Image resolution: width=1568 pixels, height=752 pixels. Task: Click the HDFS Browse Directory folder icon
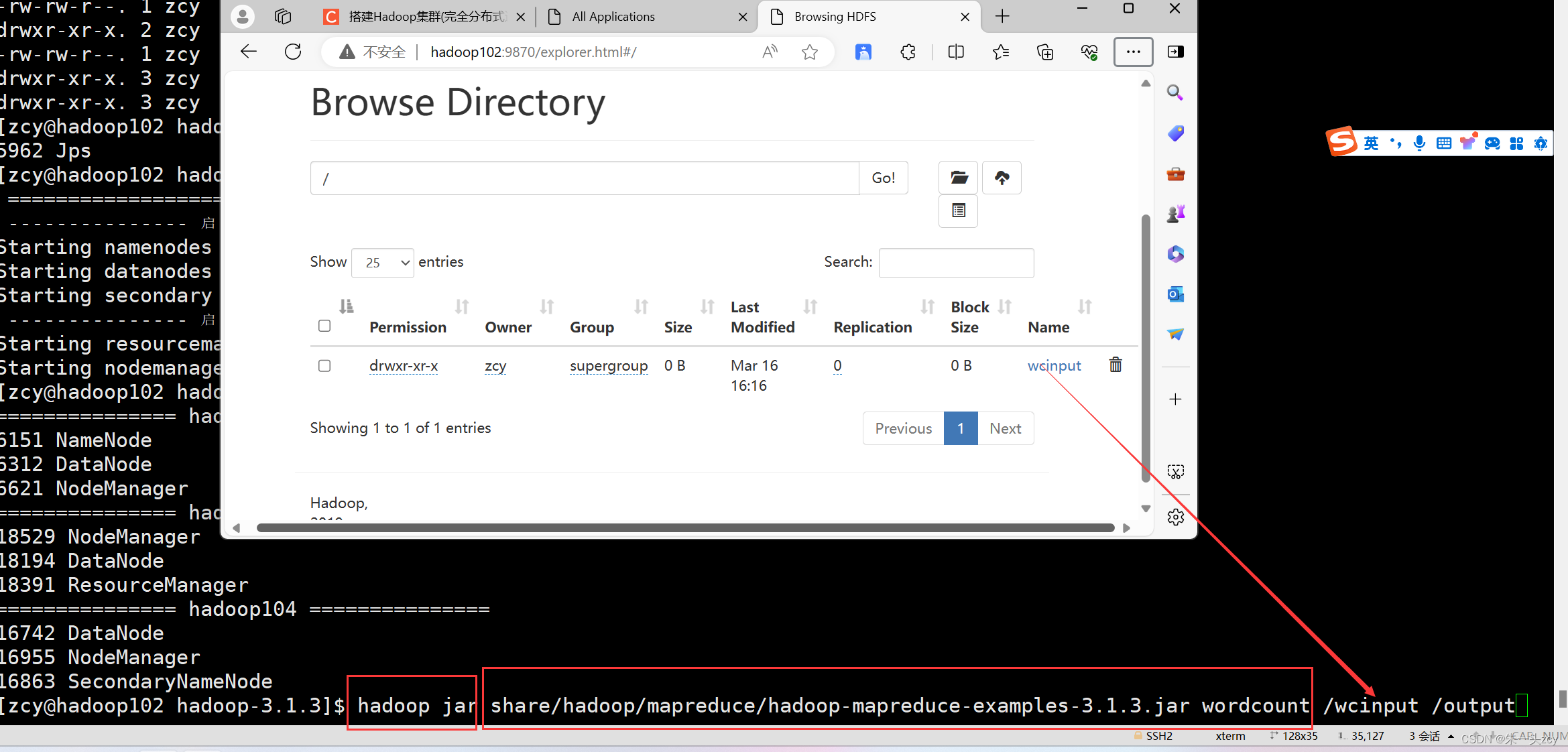pyautogui.click(x=958, y=177)
